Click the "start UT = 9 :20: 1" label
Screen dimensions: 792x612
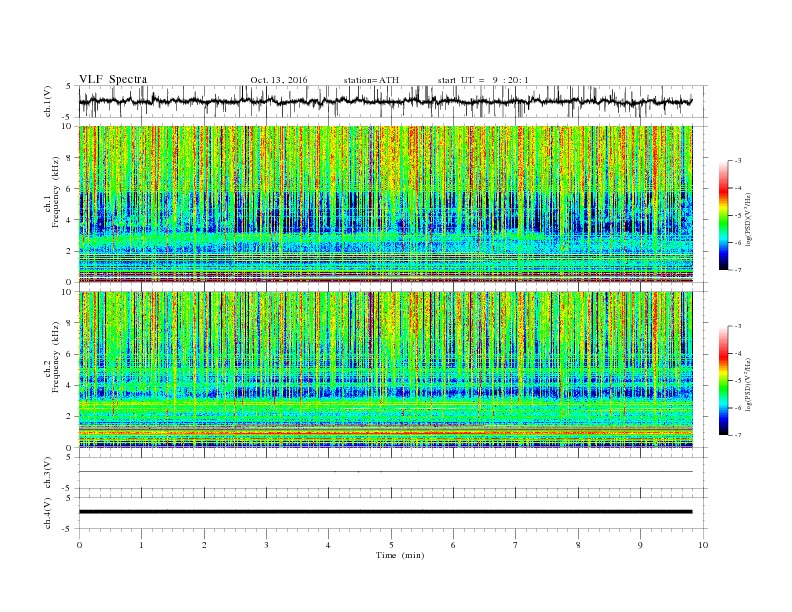(x=483, y=80)
